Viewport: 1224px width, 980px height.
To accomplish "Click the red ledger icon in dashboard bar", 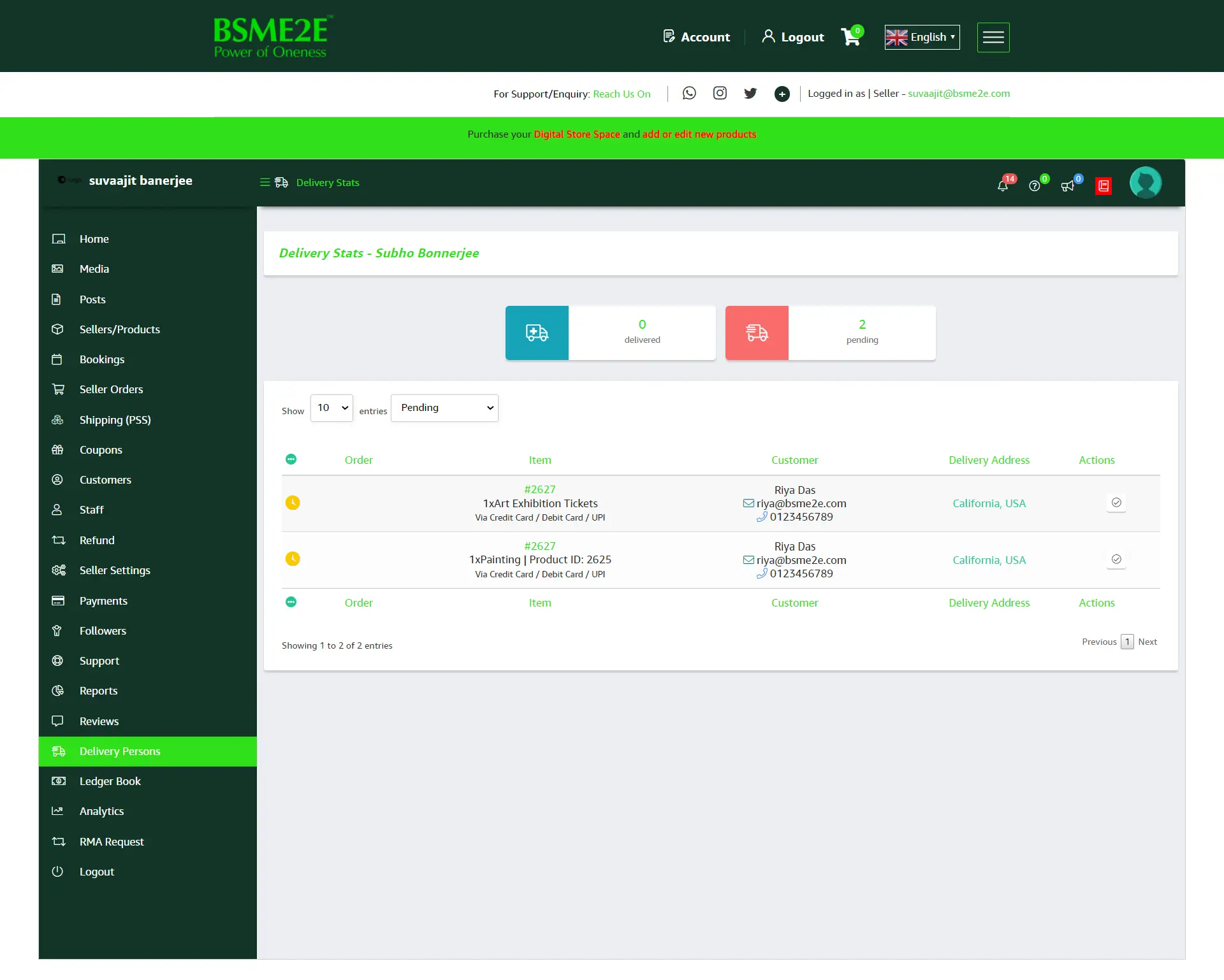I will tap(1104, 186).
